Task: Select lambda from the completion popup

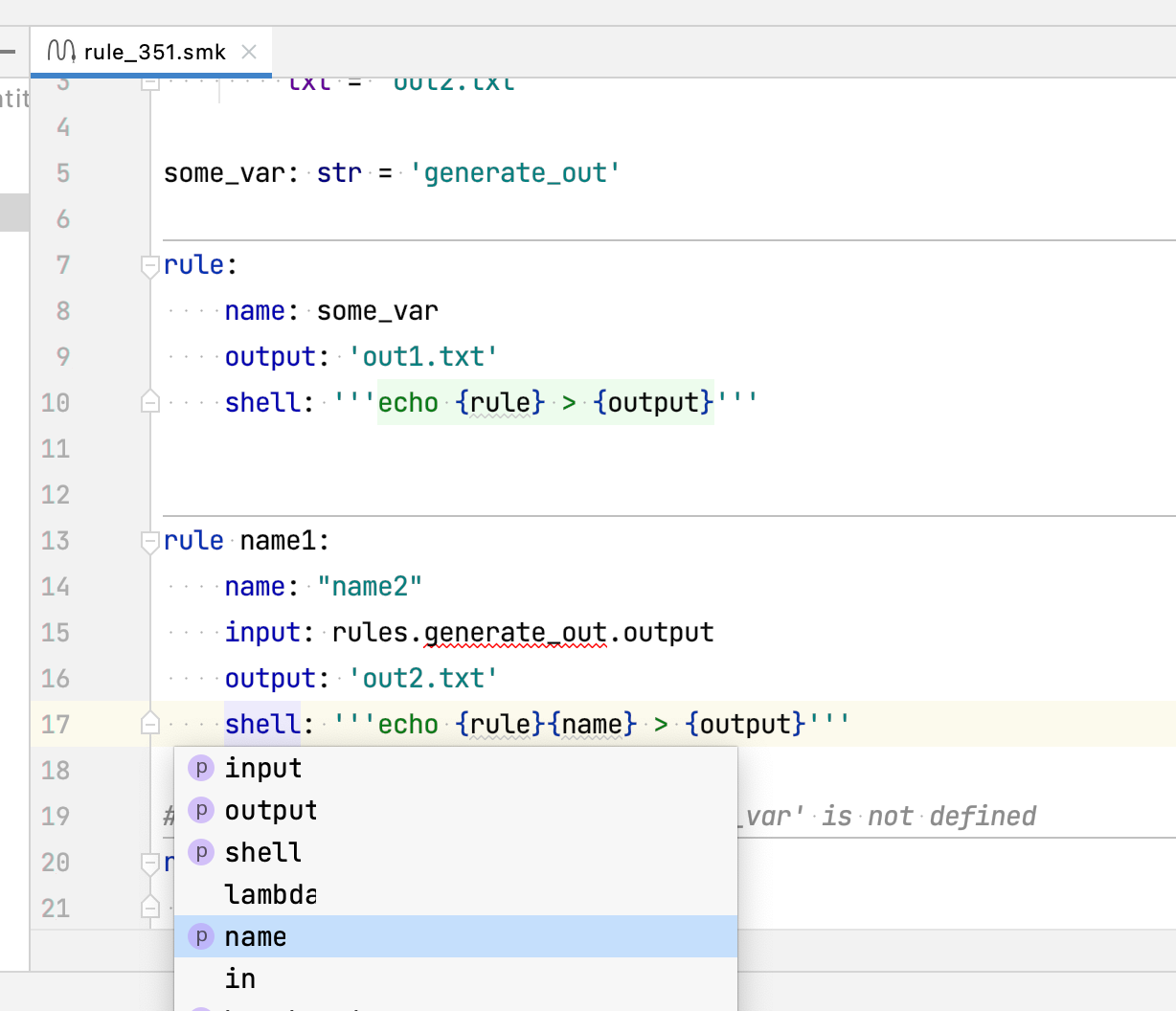Action: (x=269, y=894)
